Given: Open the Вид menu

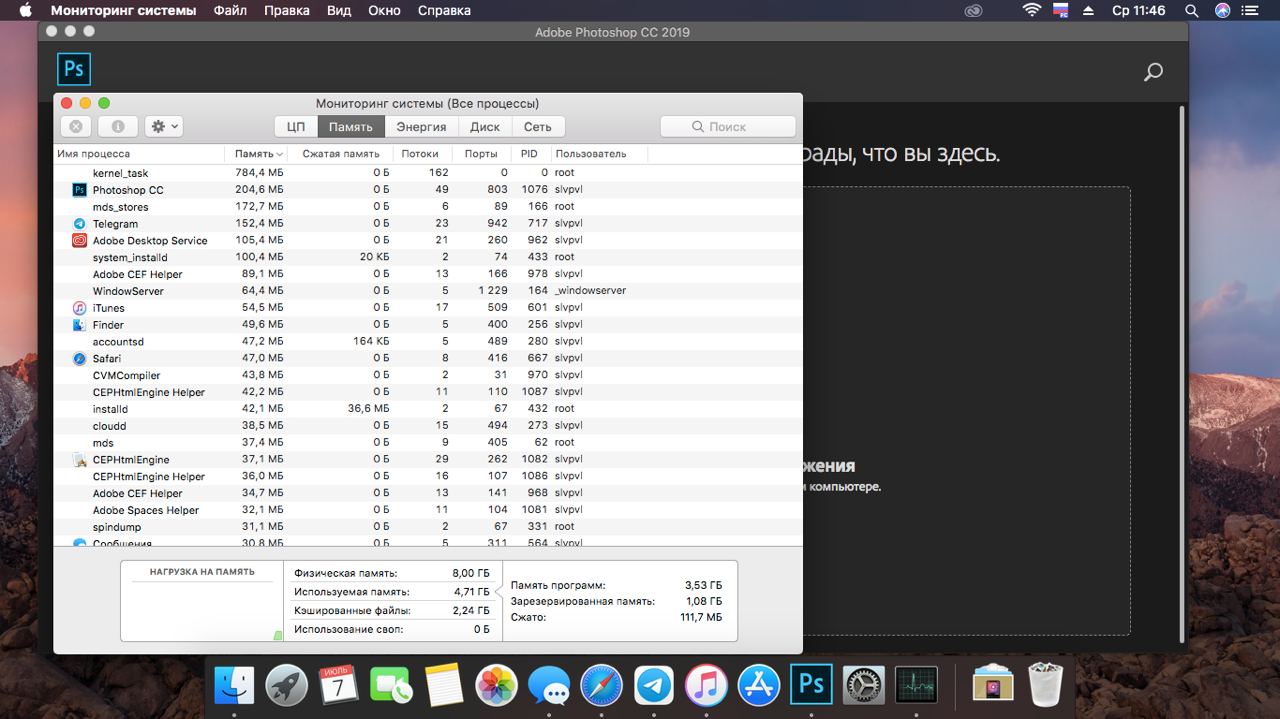Looking at the screenshot, I should point(339,11).
